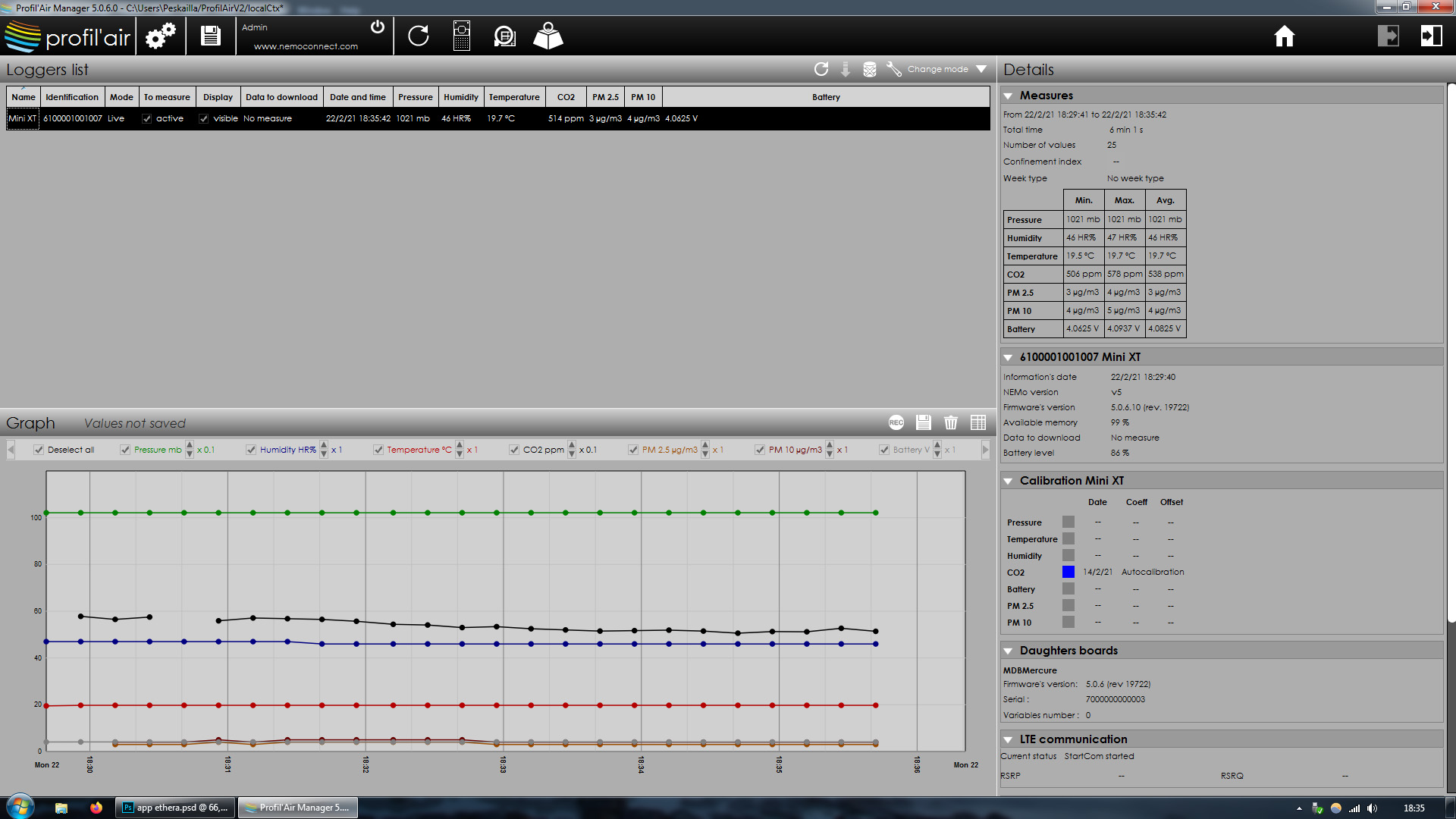Uncheck the active checkbox for Mini XT
The height and width of the screenshot is (819, 1456).
click(x=147, y=118)
